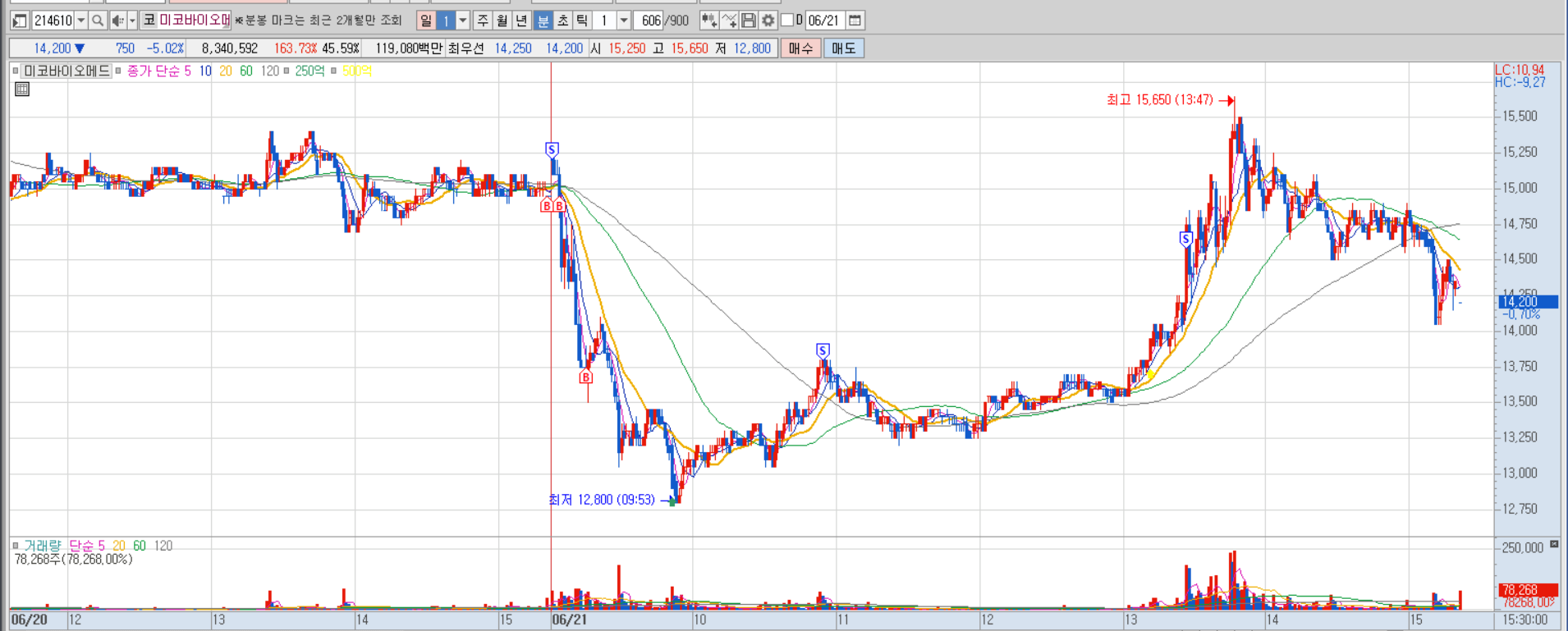Click the chart layout icon left of stock code

coord(20,21)
